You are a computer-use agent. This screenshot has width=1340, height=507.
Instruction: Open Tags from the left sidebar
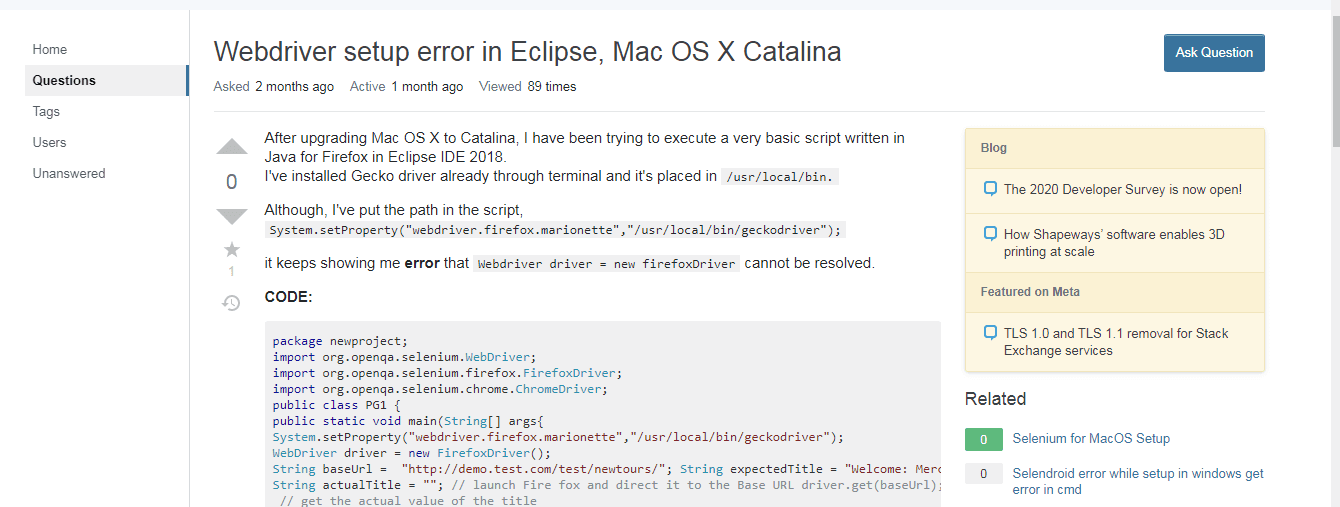(46, 111)
